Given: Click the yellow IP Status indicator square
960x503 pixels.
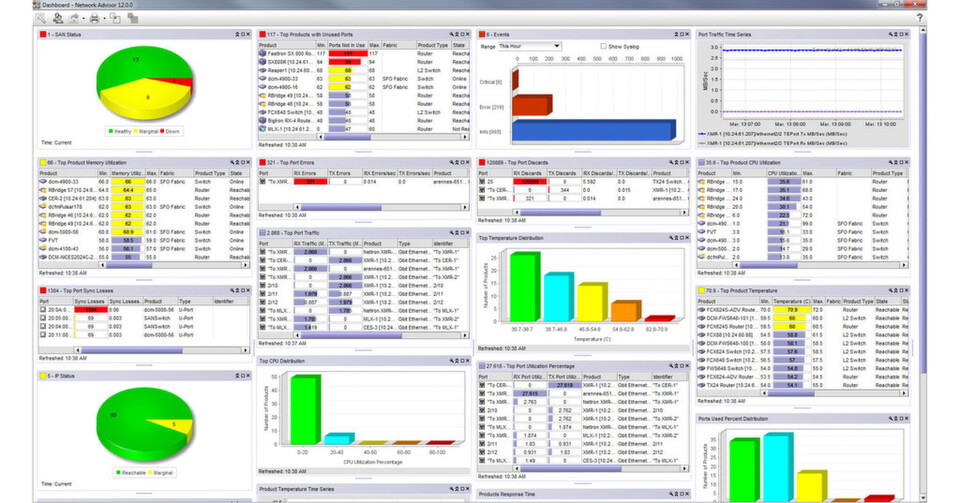Looking at the screenshot, I should [x=43, y=376].
